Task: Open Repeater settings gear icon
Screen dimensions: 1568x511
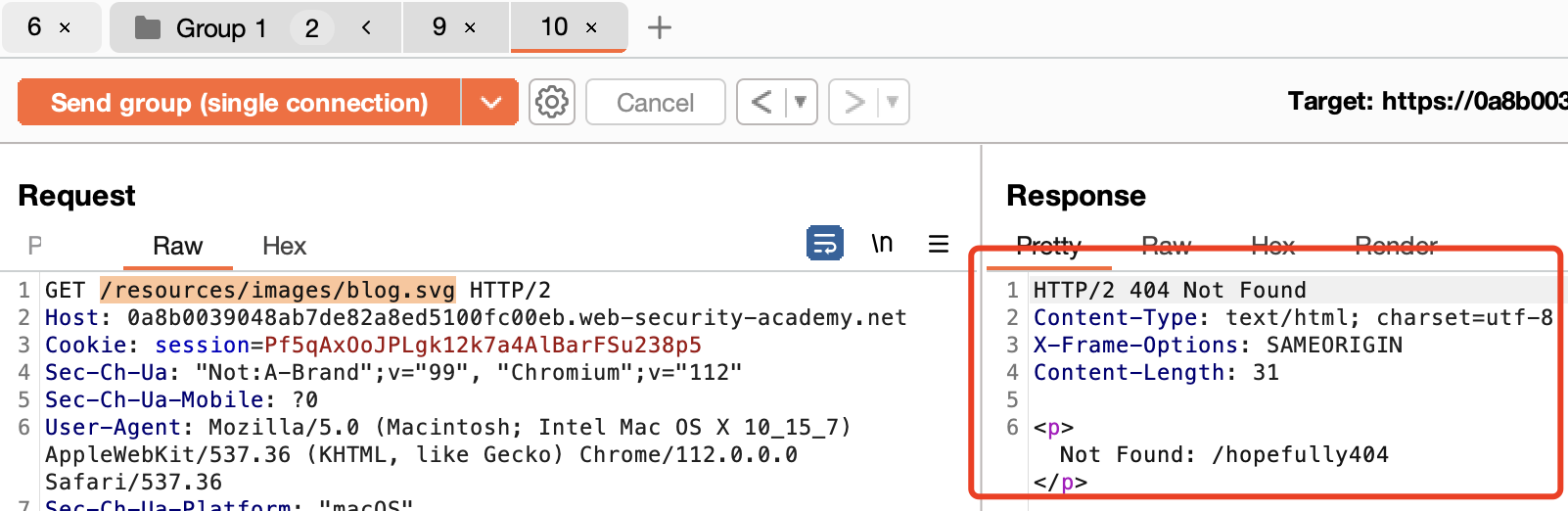Action: pos(552,102)
